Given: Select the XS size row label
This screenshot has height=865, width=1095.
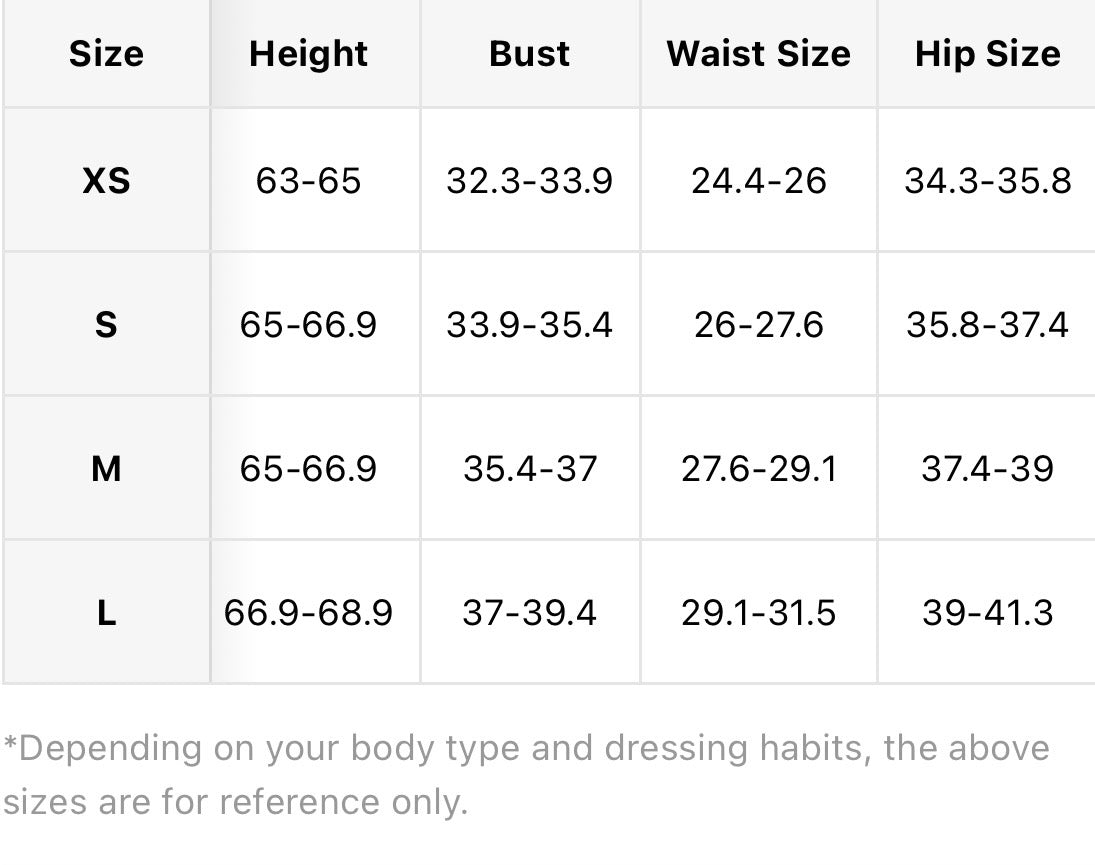Looking at the screenshot, I should [106, 180].
